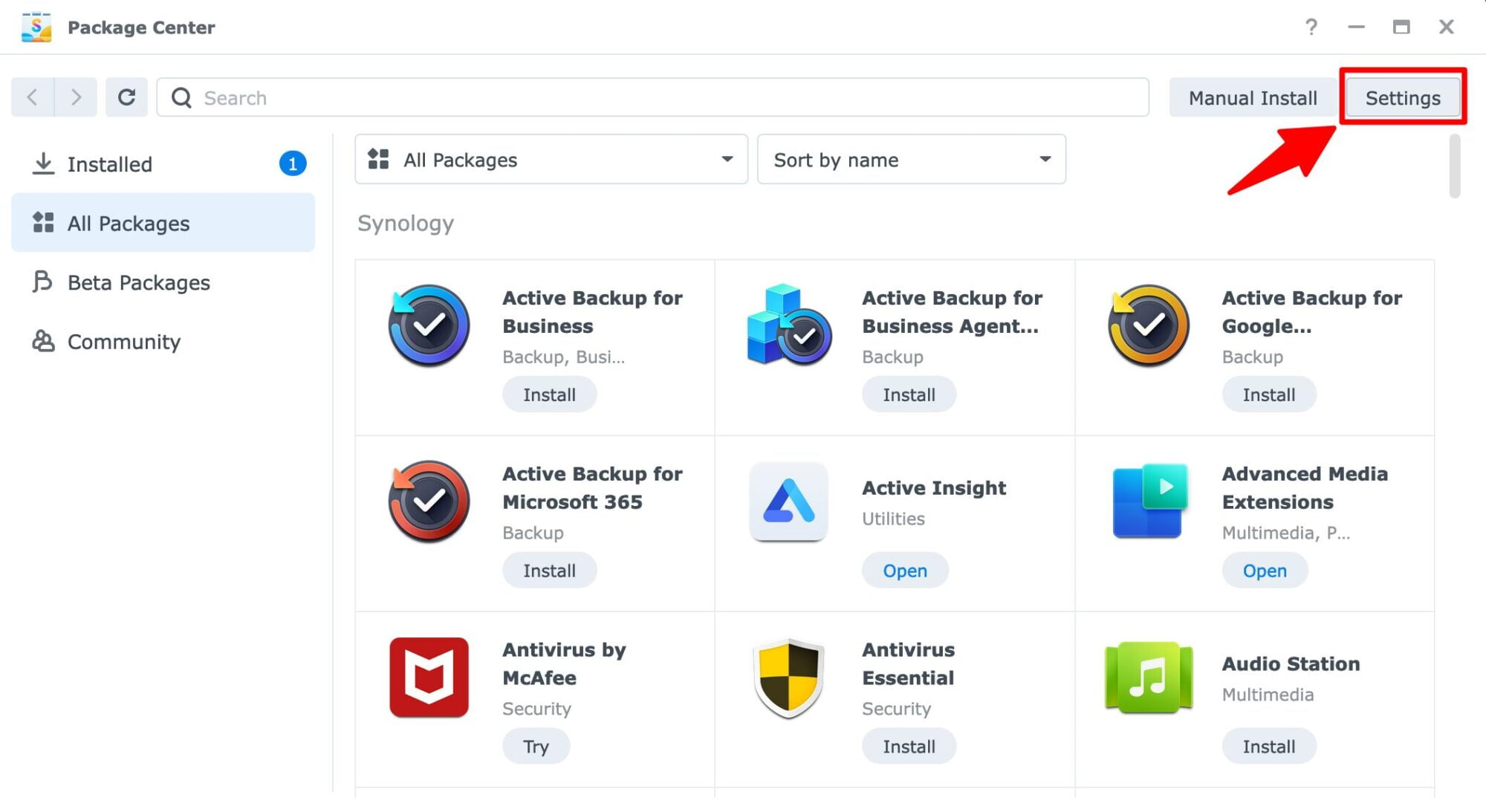Screen dimensions: 1486x812
Task: Click the refresh icon in toolbar
Action: pyautogui.click(x=126, y=97)
